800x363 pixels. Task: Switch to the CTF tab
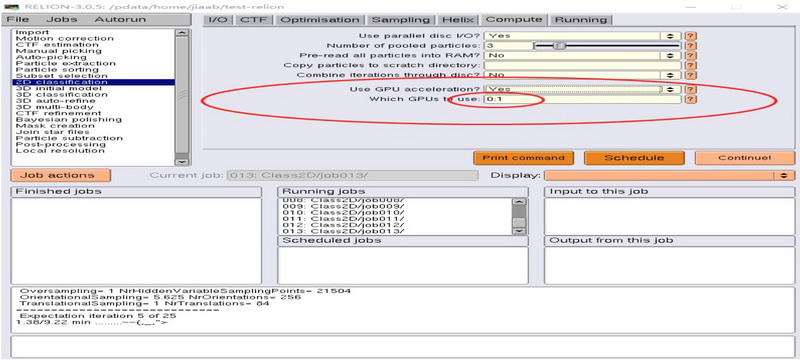[254, 20]
